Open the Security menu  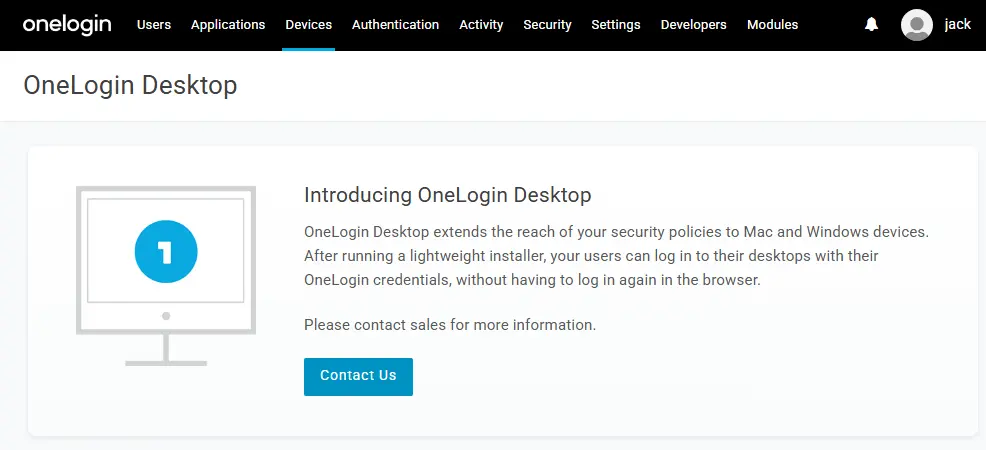point(548,25)
